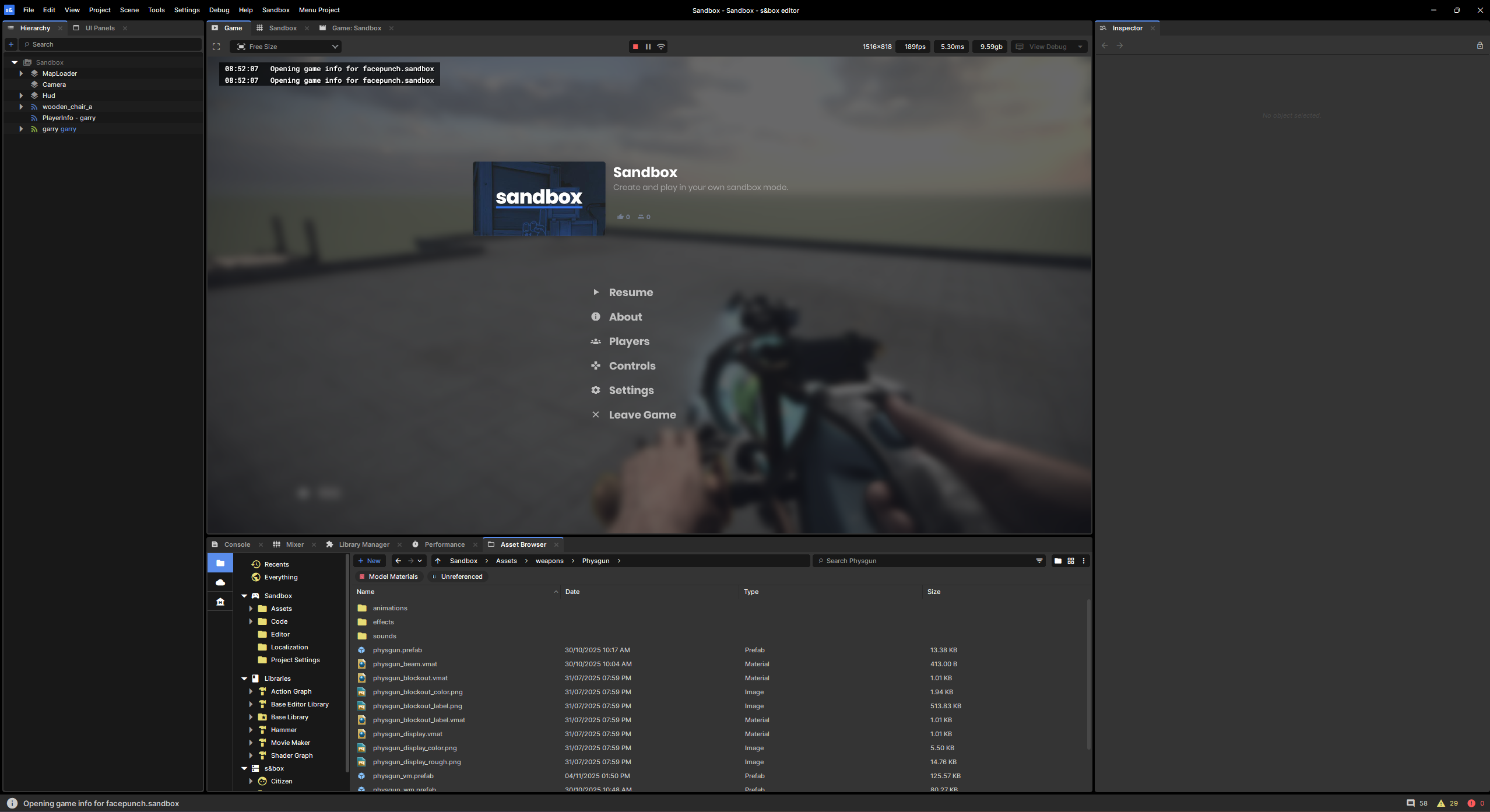This screenshot has height=812, width=1490.
Task: Collapse the Libraries tree section
Action: tap(244, 679)
